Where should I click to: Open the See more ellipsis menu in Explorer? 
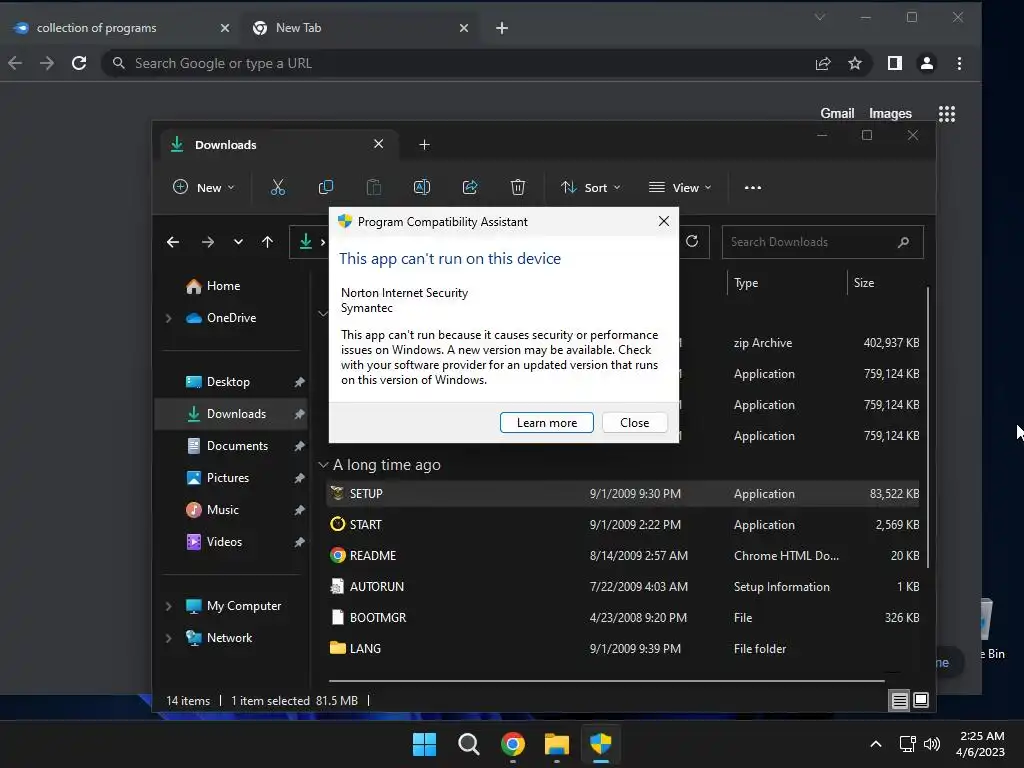753,187
